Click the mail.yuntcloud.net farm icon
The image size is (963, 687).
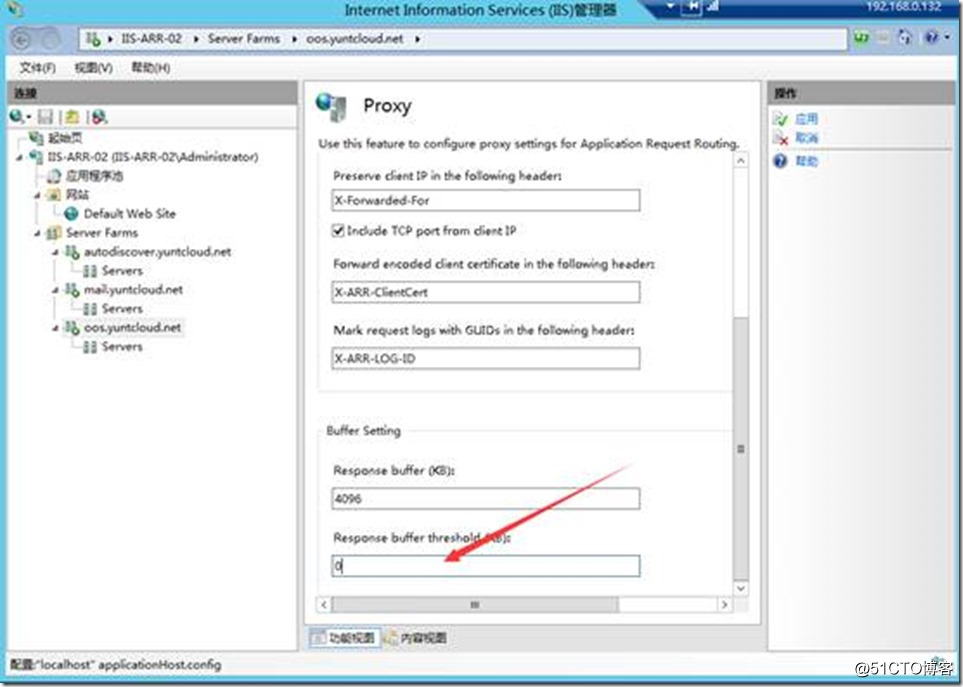pos(72,290)
